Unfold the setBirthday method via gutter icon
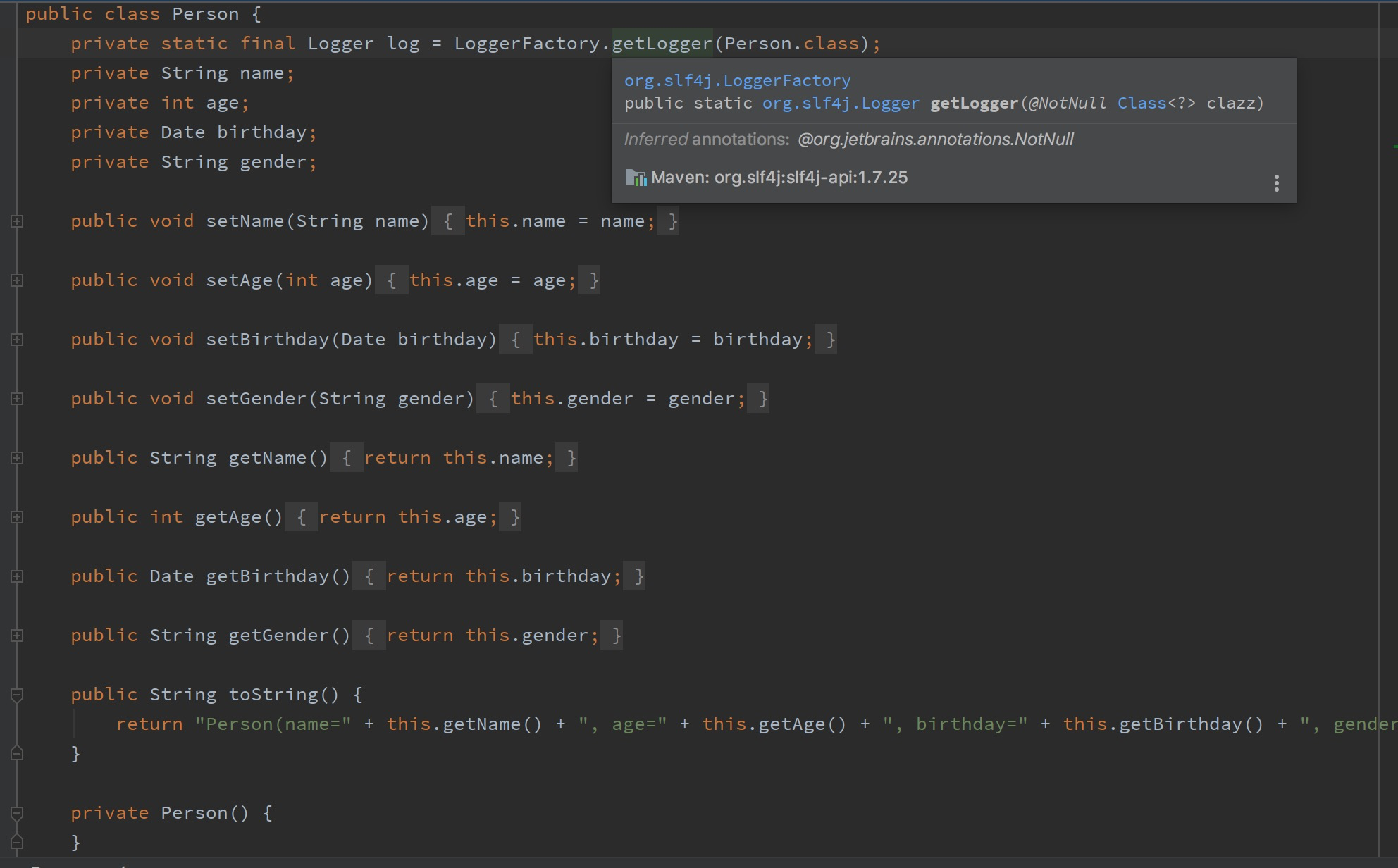This screenshot has height=868, width=1398. [17, 340]
